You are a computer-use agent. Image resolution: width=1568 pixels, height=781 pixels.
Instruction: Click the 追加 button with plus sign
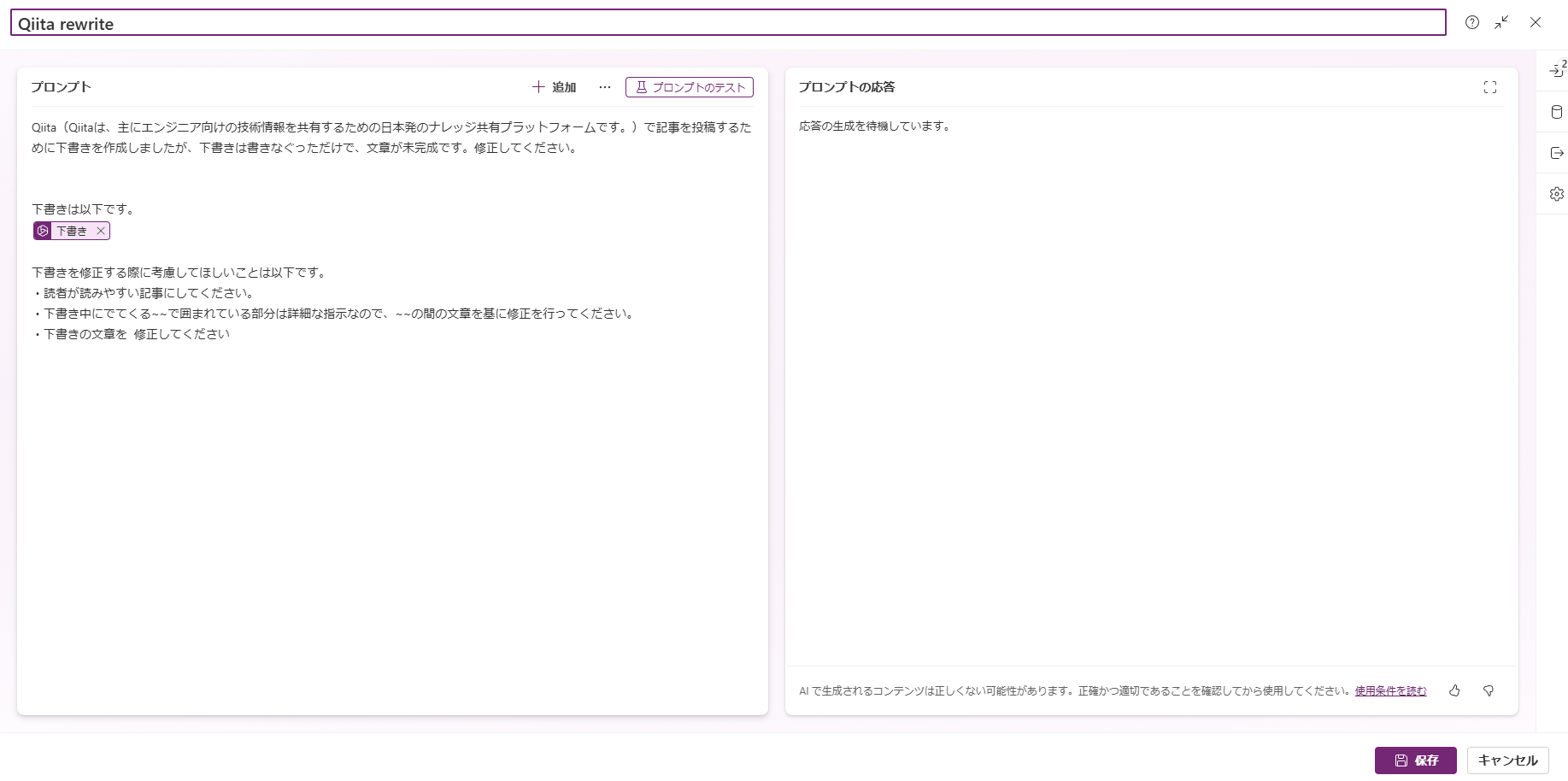point(554,87)
